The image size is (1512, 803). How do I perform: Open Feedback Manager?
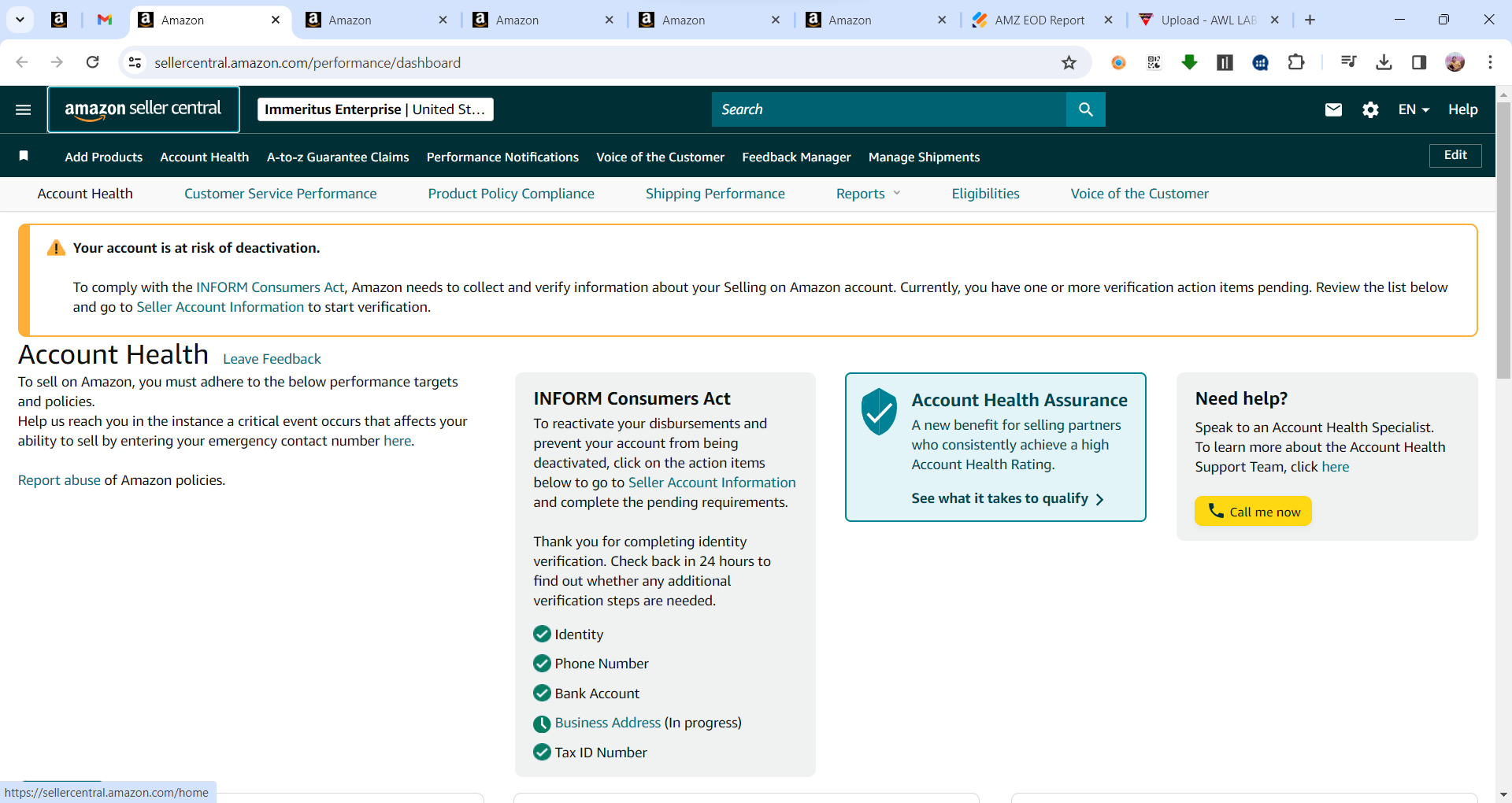pyautogui.click(x=796, y=157)
